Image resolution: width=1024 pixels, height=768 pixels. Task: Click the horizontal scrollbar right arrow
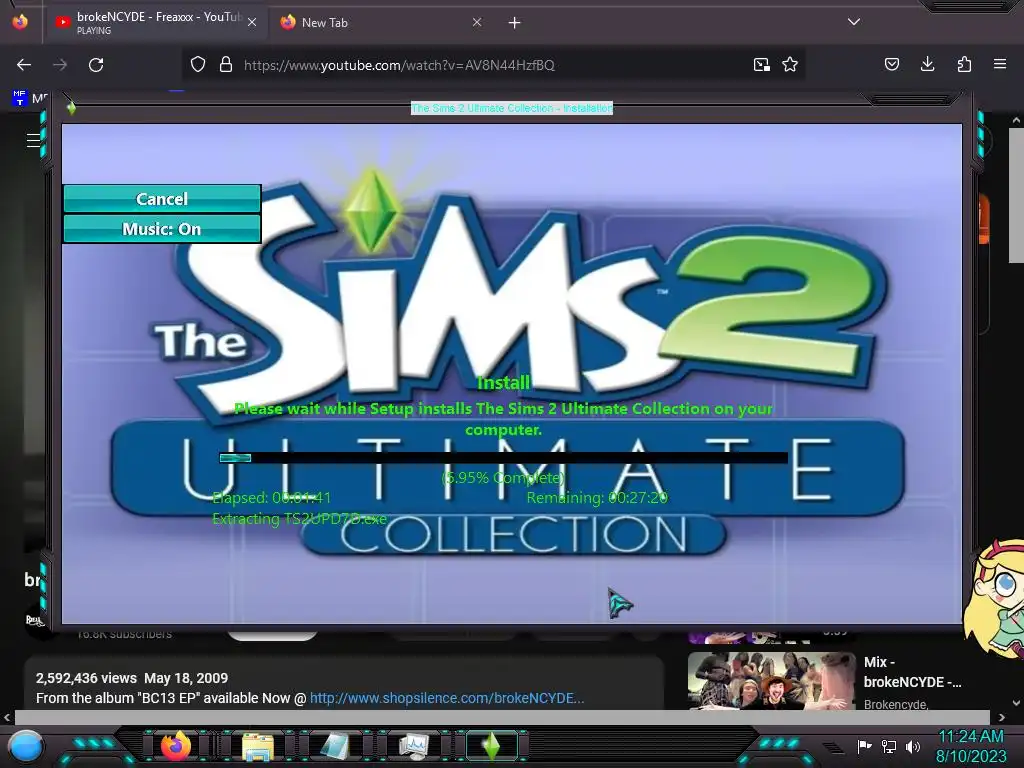(x=1001, y=718)
